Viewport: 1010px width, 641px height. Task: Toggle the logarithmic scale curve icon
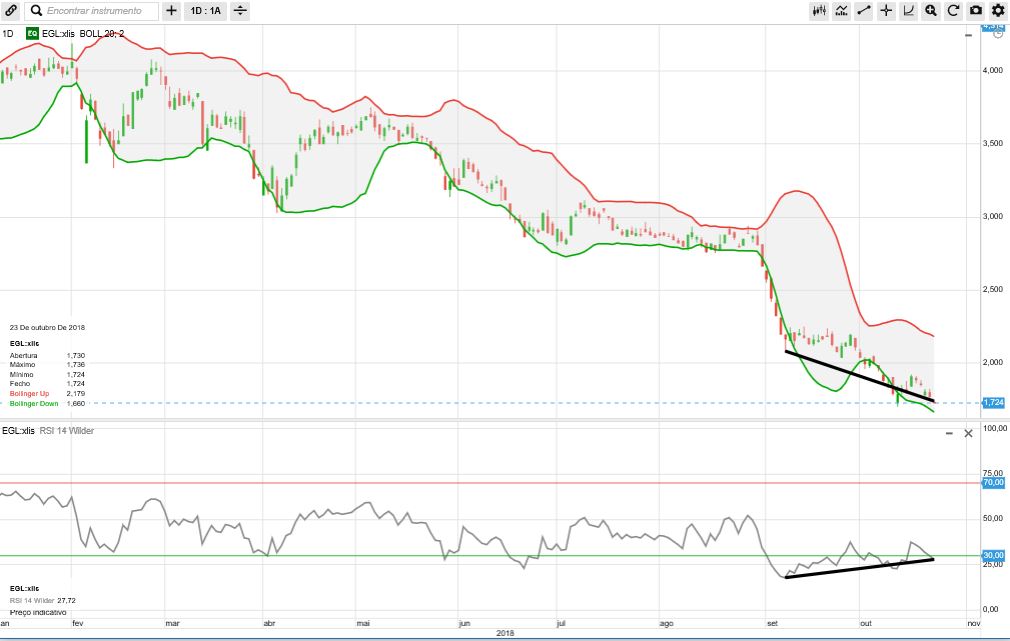pos(908,11)
